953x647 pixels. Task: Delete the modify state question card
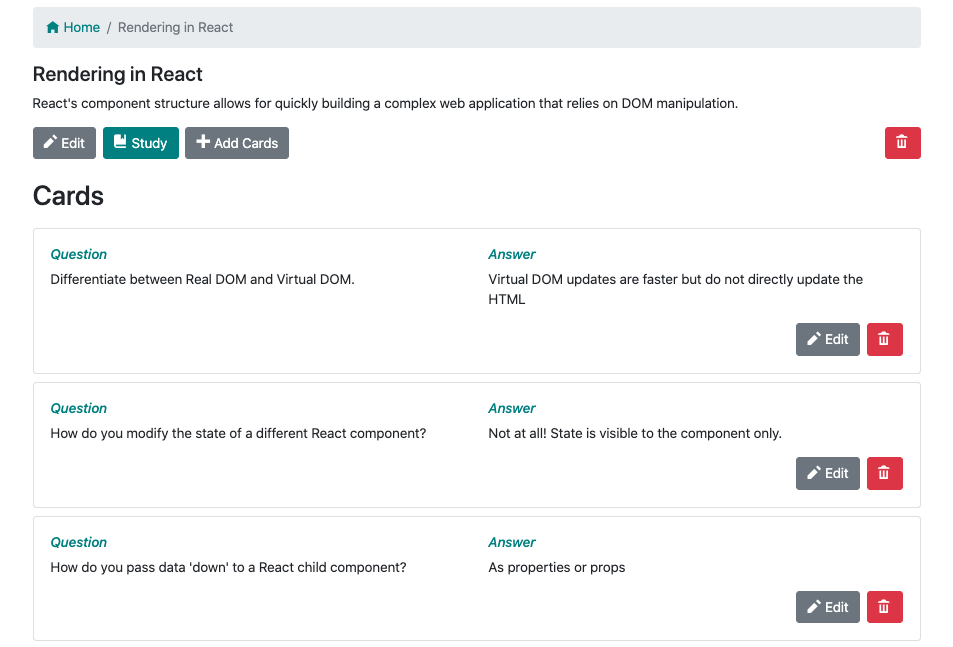pos(884,474)
